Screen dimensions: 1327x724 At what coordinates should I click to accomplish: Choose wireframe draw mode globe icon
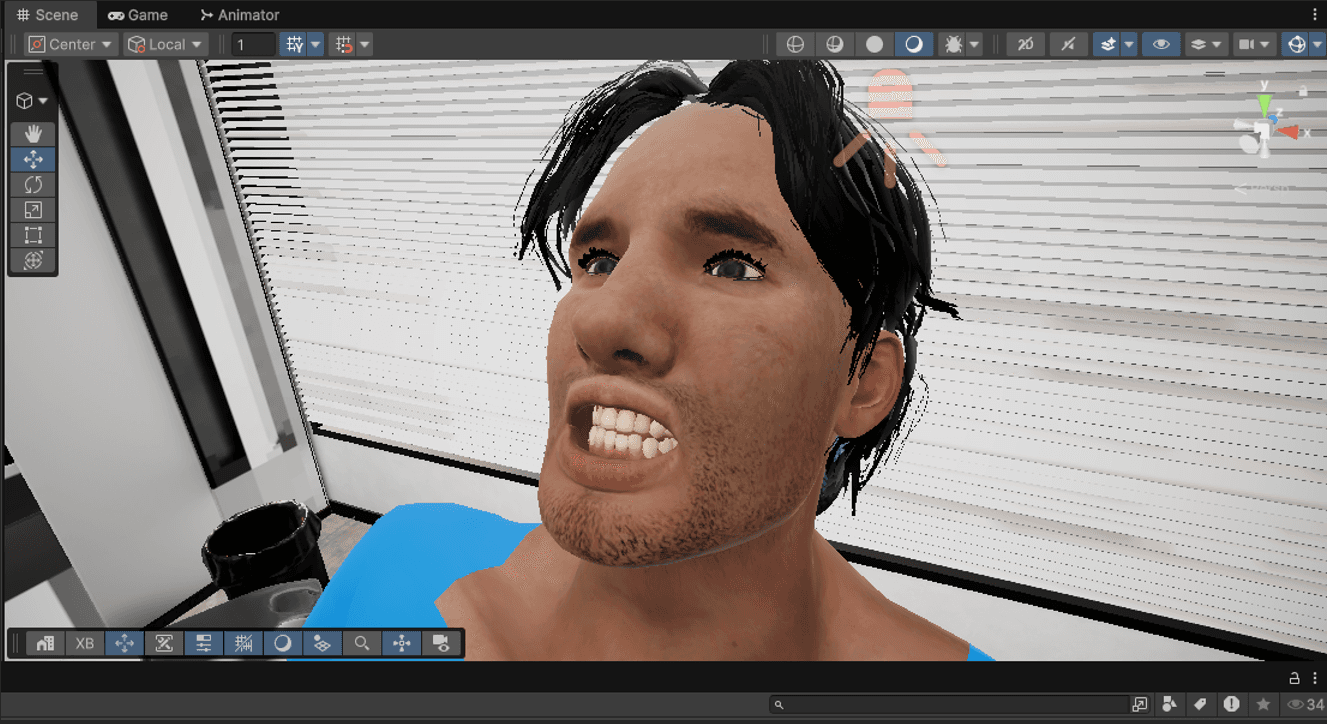[795, 44]
